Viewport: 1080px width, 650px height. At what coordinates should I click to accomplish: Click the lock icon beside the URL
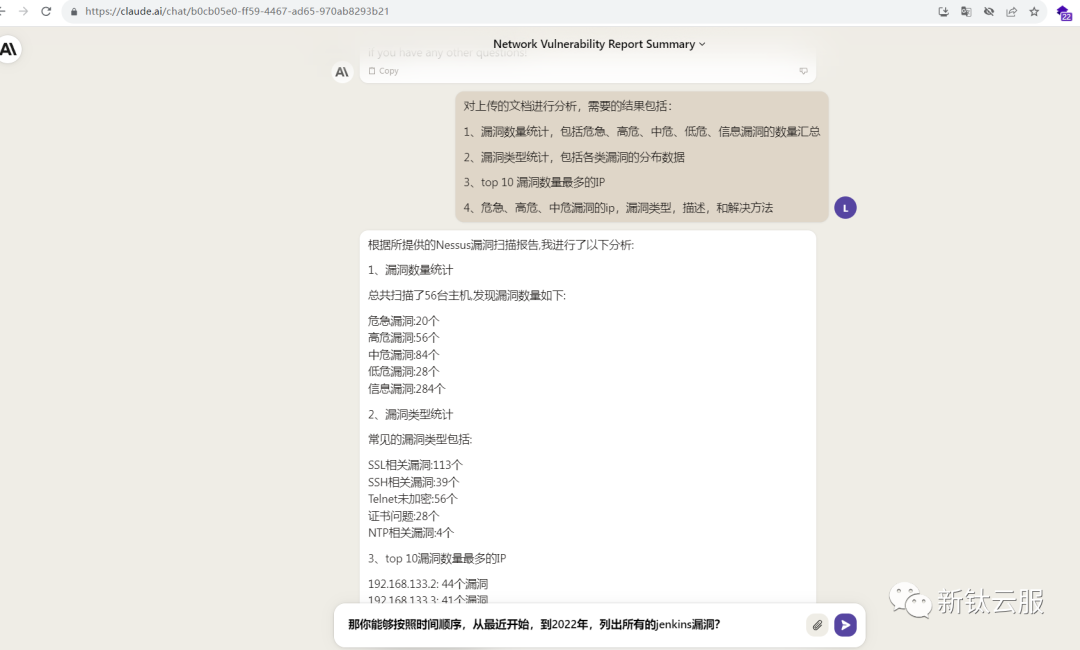[x=74, y=12]
